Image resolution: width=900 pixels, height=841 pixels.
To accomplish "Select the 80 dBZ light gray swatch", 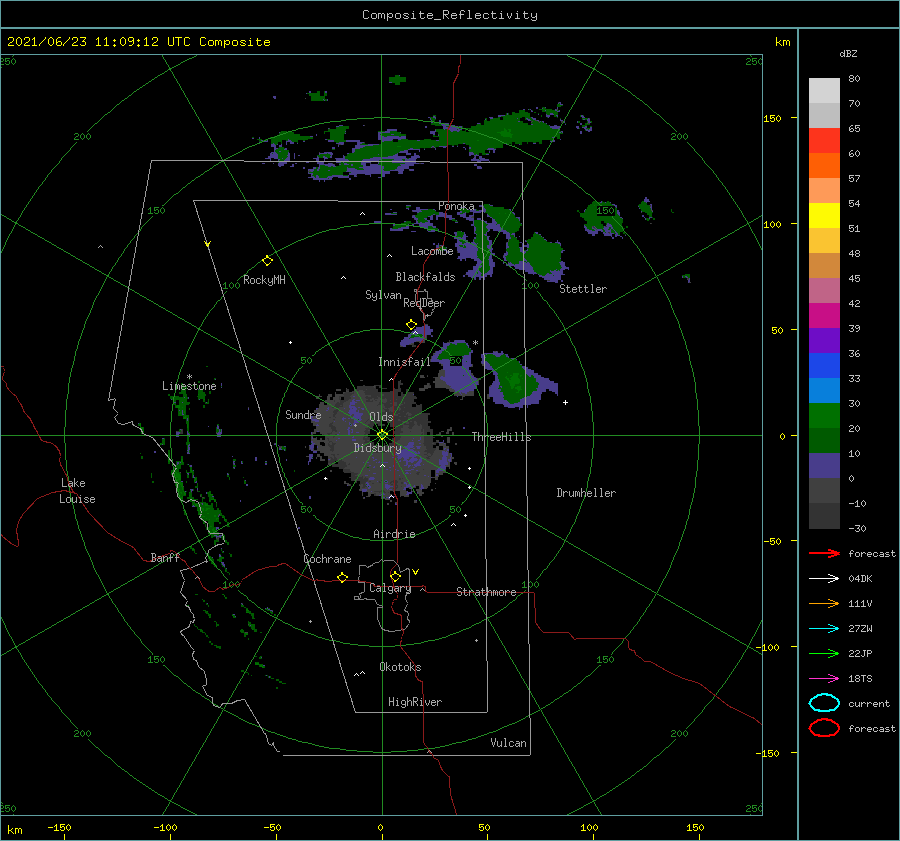I will pyautogui.click(x=824, y=90).
